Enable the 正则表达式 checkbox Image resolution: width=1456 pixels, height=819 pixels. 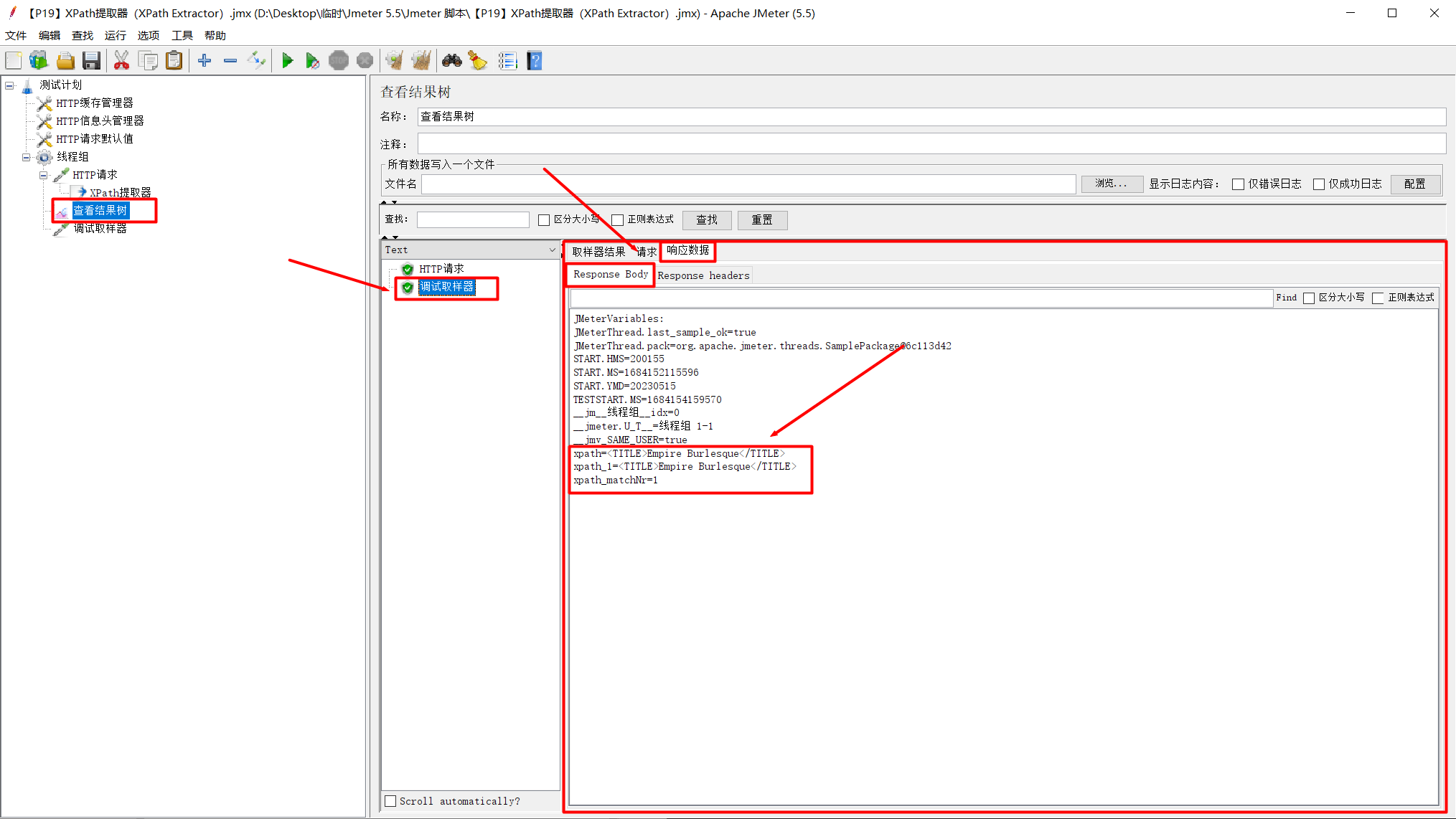click(618, 219)
